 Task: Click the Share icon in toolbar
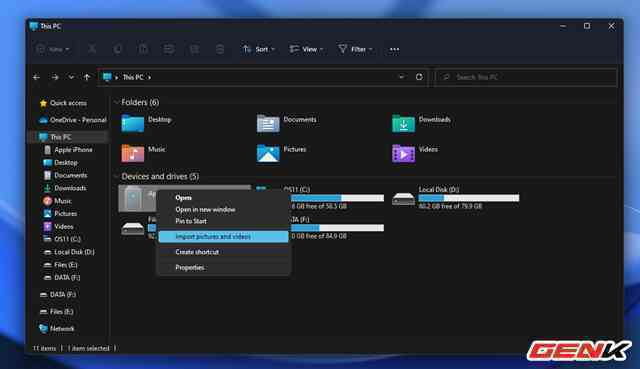[x=195, y=49]
